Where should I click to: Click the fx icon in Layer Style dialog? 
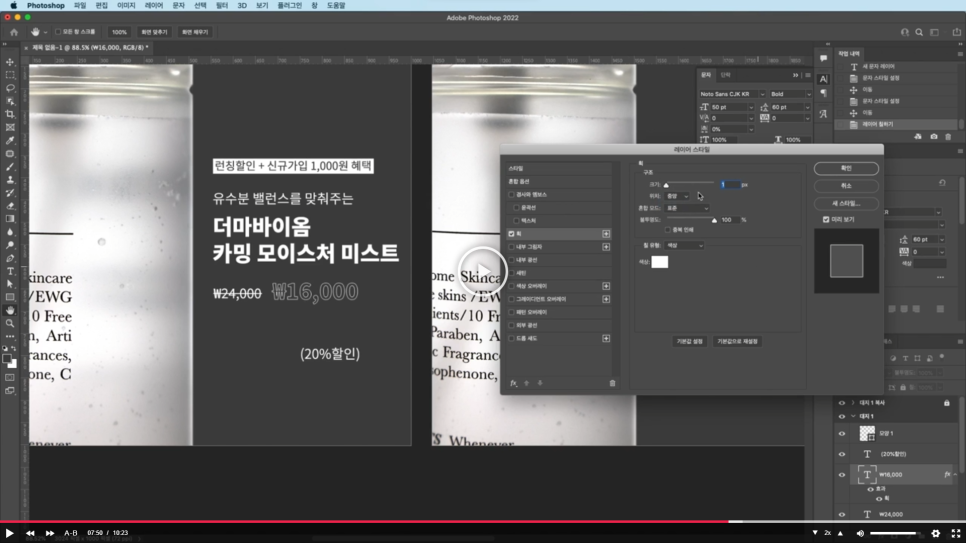(513, 383)
